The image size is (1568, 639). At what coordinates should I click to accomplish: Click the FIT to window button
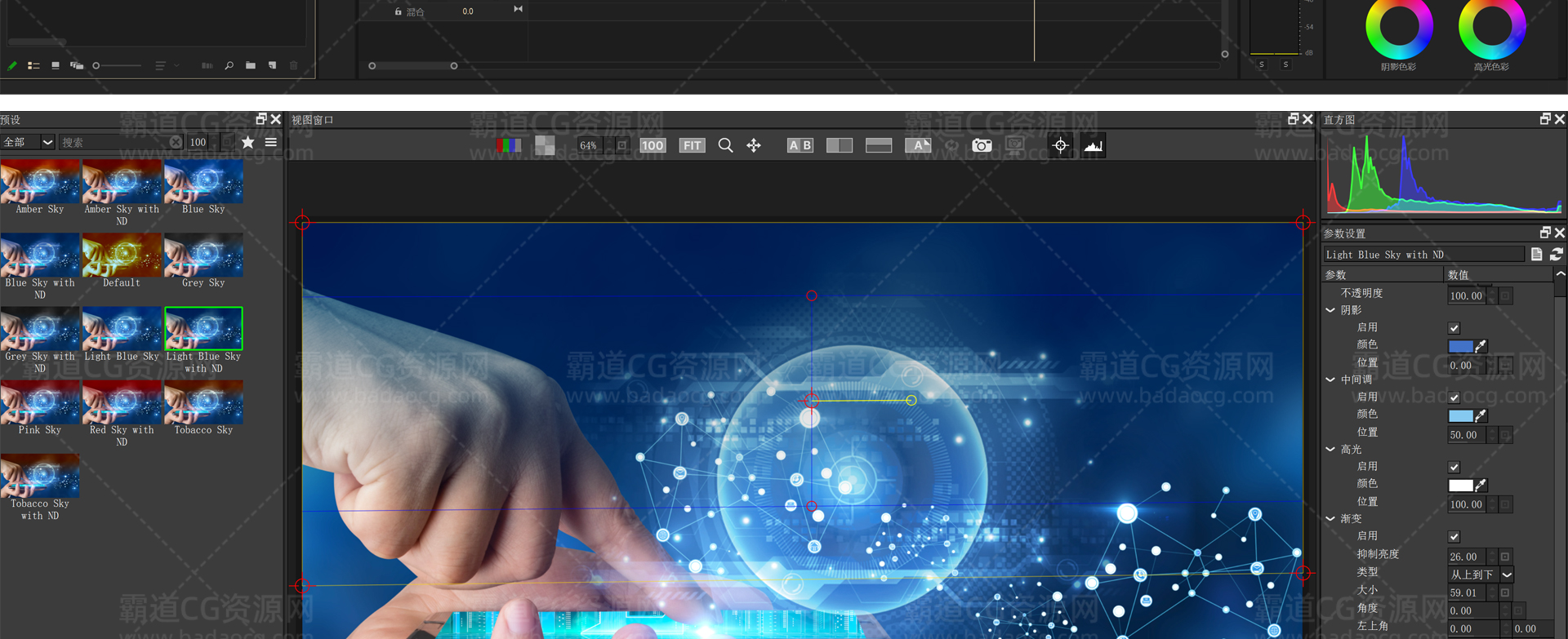pos(692,145)
